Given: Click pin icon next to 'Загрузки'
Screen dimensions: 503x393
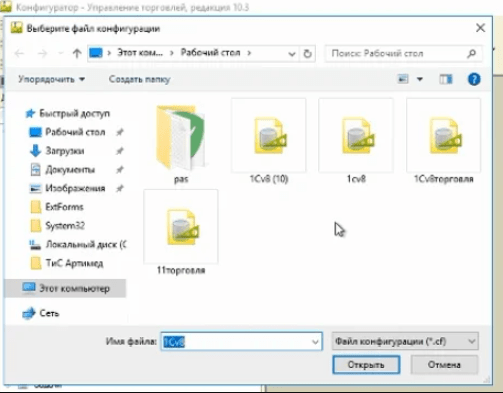Looking at the screenshot, I should 119,151.
